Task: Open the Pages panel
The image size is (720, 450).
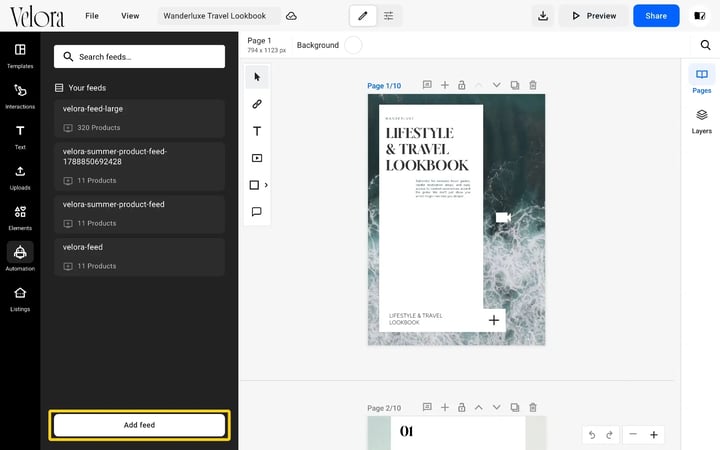Action: click(702, 80)
